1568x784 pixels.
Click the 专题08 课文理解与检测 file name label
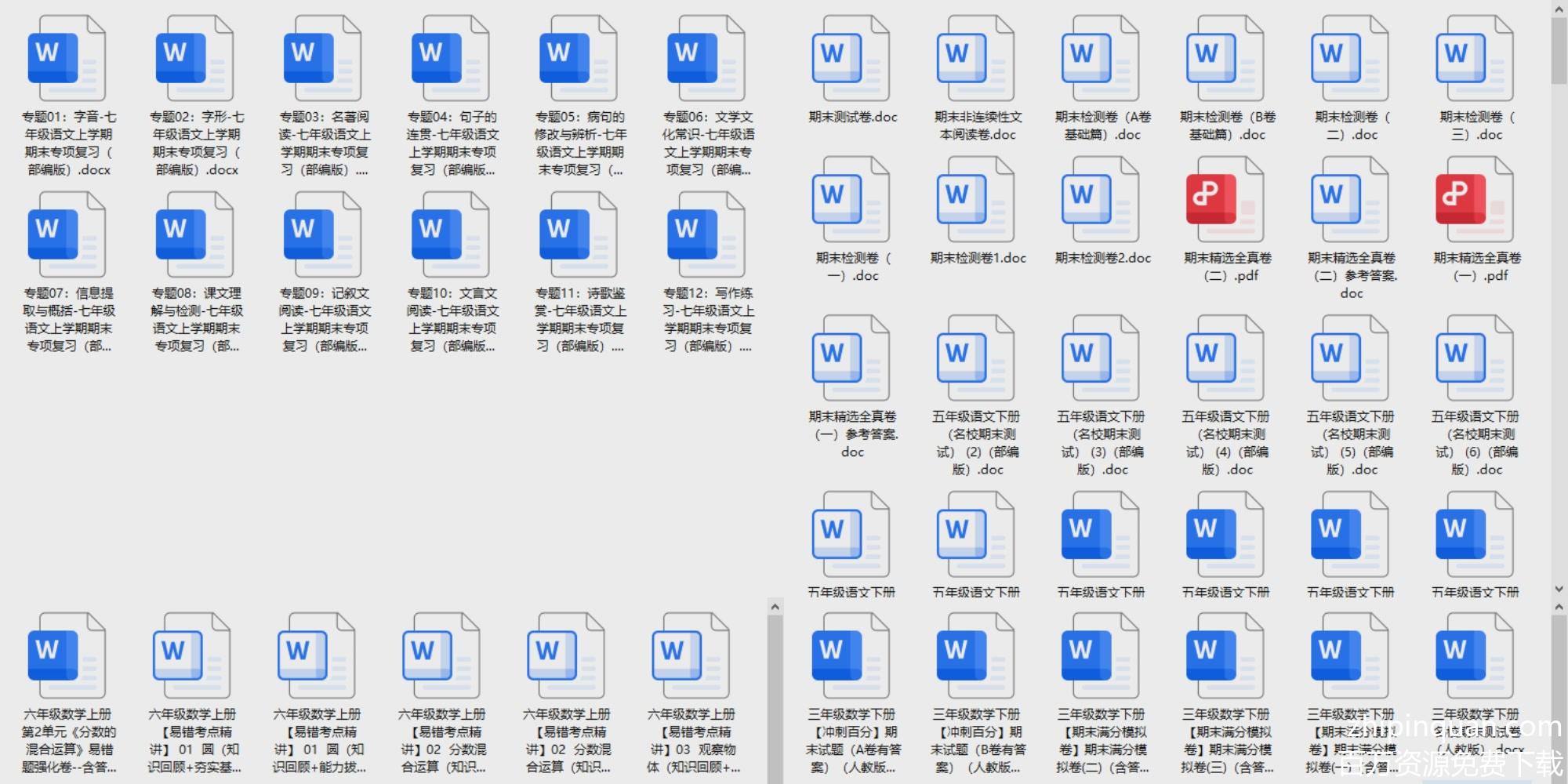[x=196, y=319]
